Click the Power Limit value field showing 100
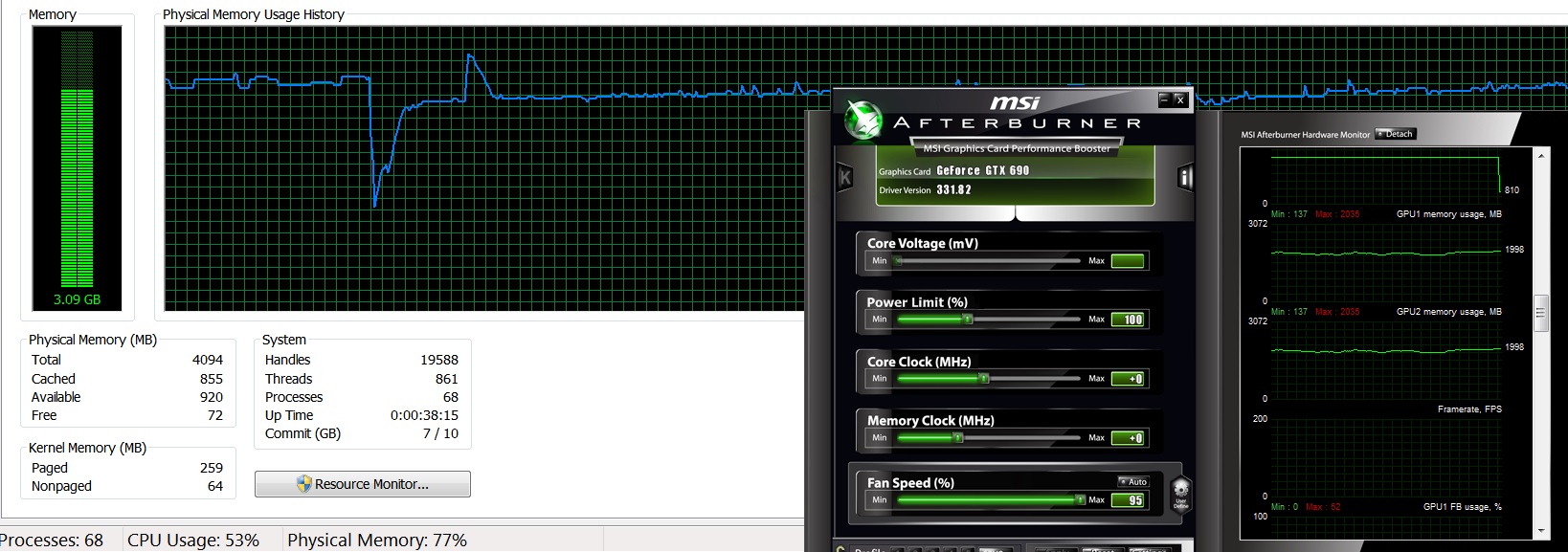This screenshot has width=1568, height=552. (1128, 320)
